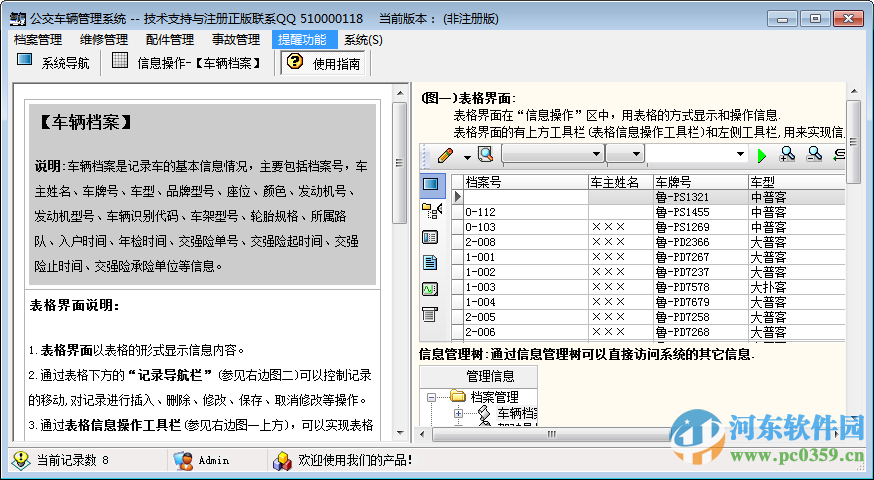This screenshot has height=480, width=874.
Task: Click the printer report icon in left toolbar
Action: coord(430,314)
